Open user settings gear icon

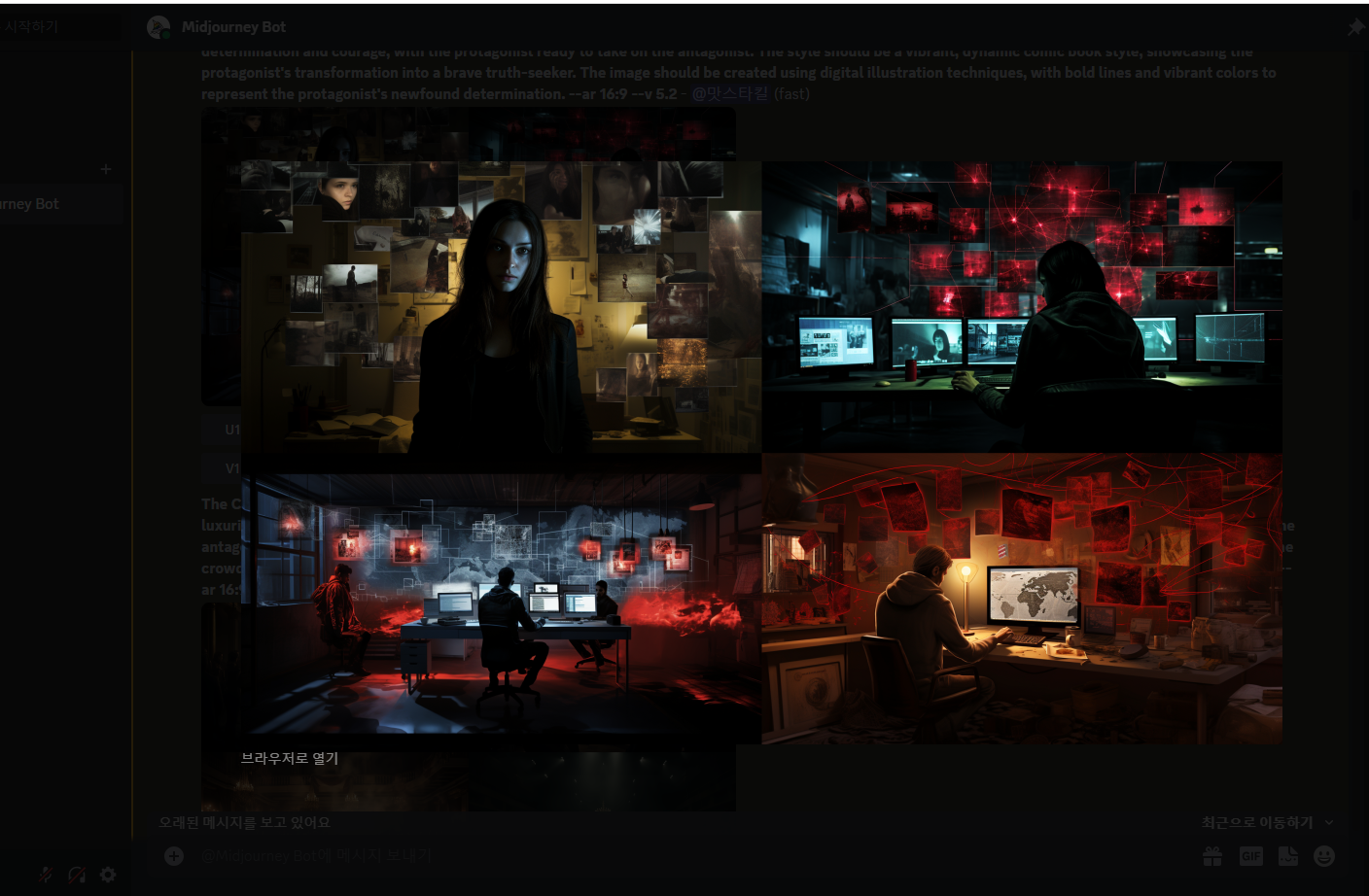tap(108, 875)
